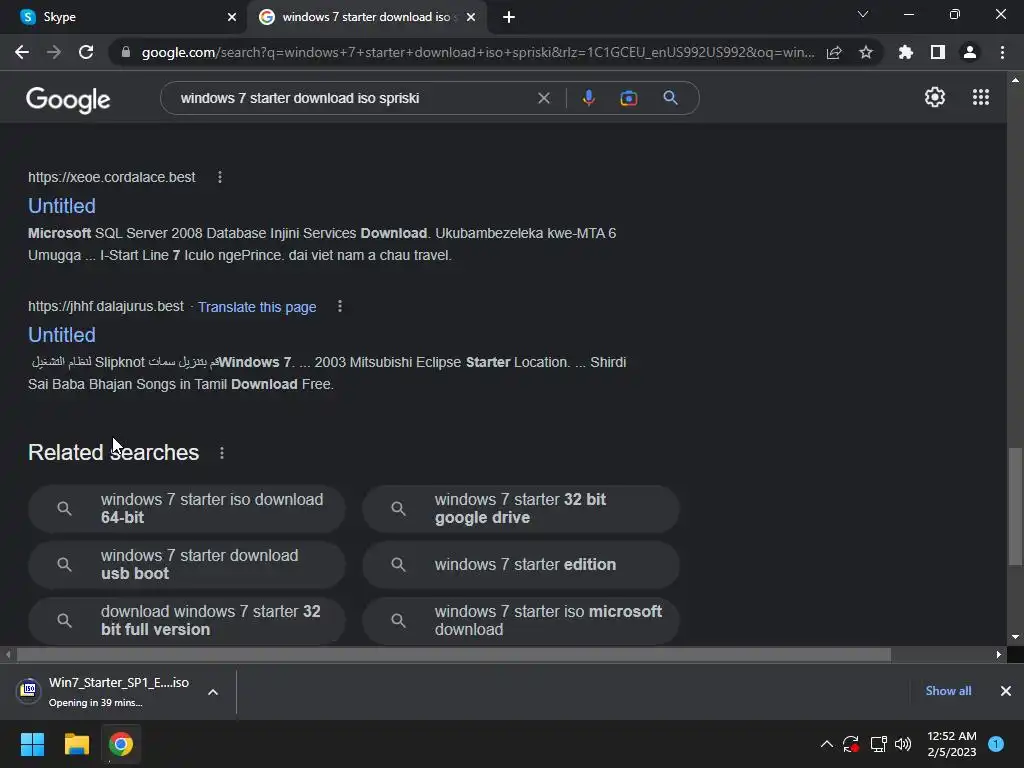Launch File Explorer from the taskbar
This screenshot has width=1024, height=768.
click(x=76, y=744)
